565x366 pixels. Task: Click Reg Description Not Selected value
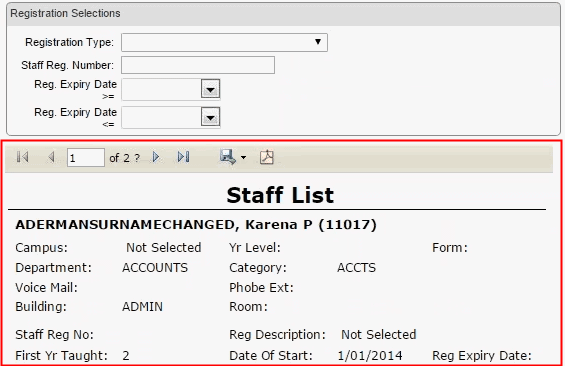point(379,335)
